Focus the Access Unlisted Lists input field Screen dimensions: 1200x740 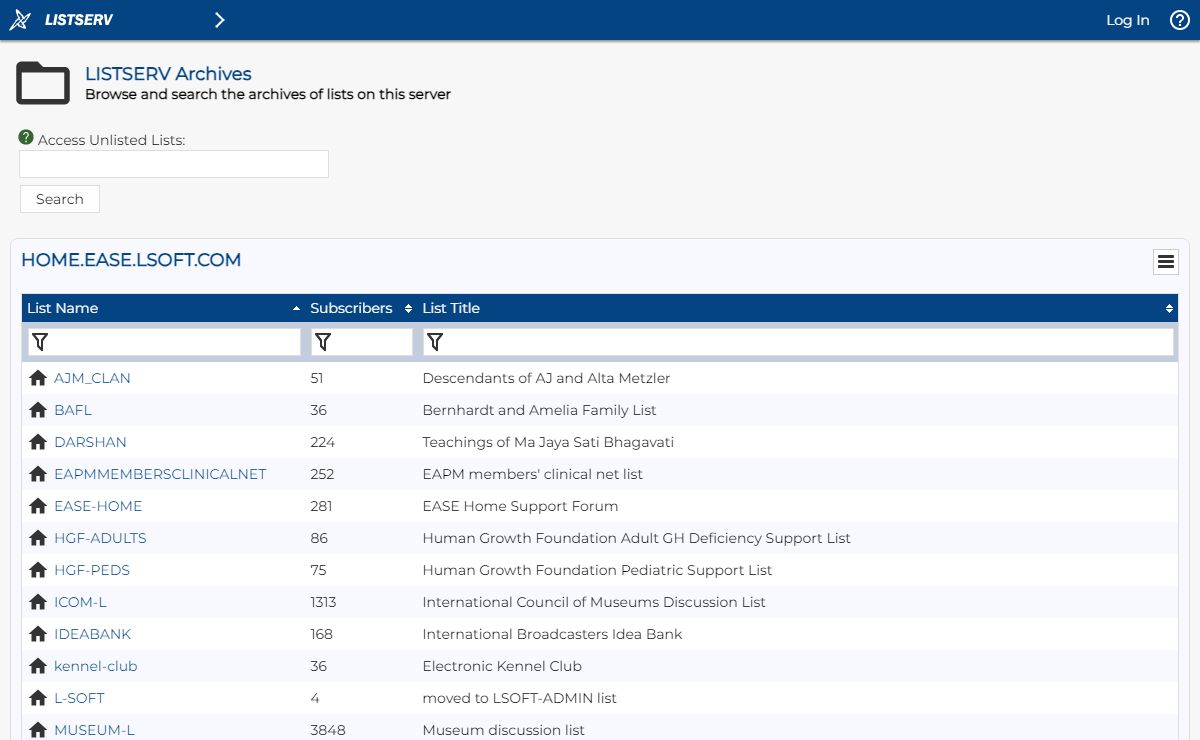click(174, 164)
